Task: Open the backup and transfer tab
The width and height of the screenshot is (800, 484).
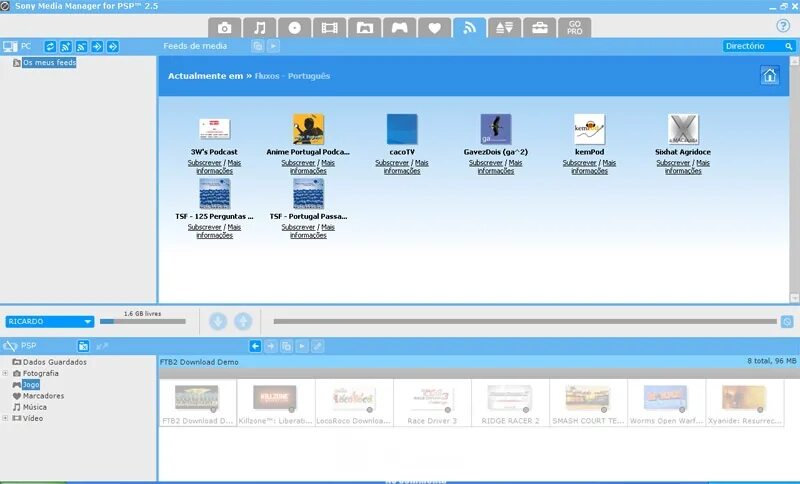Action: 505,28
